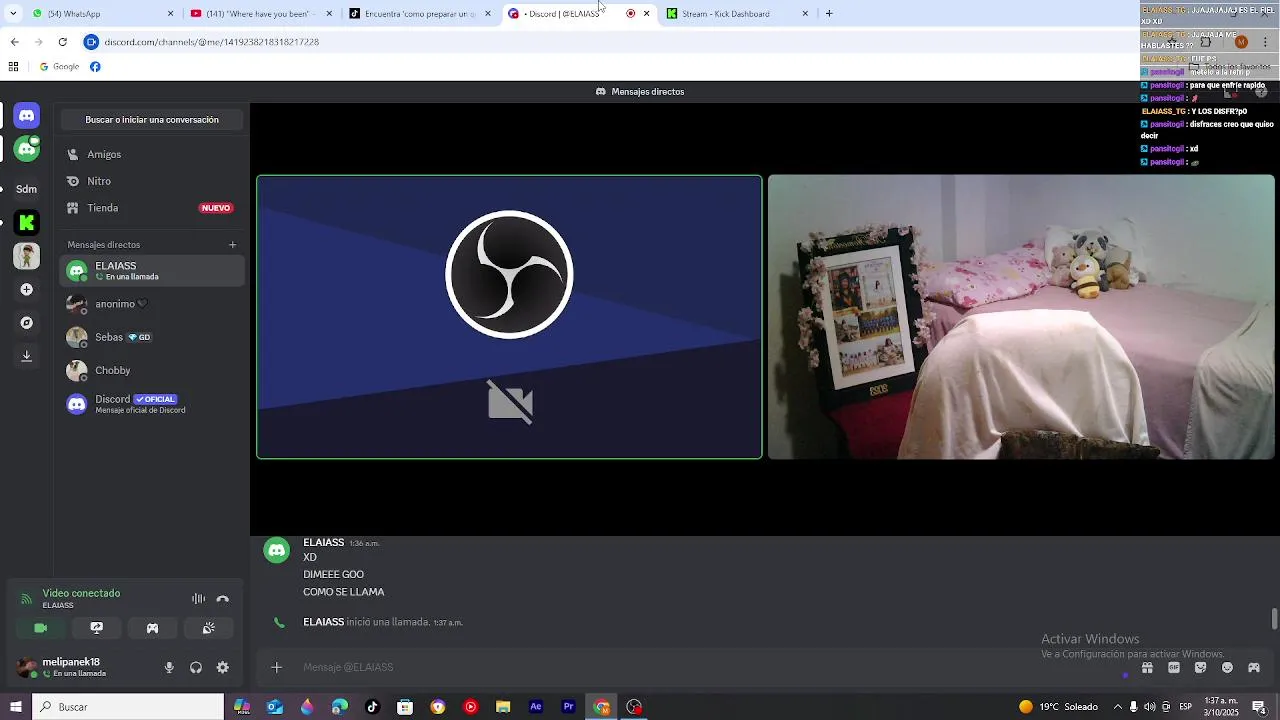This screenshot has width=1280, height=720.
Task: Switch to WhatsApp browser tab
Action: [x=104, y=14]
